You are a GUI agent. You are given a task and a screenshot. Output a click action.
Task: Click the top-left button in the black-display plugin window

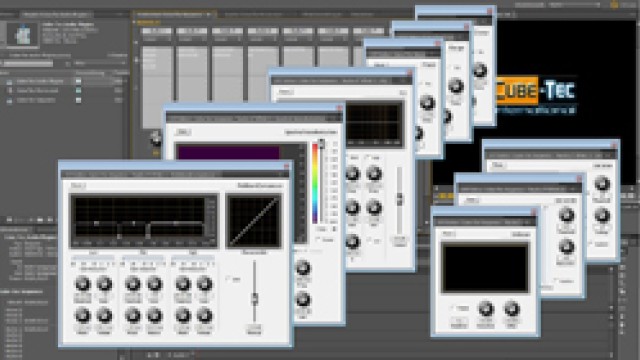click(449, 234)
